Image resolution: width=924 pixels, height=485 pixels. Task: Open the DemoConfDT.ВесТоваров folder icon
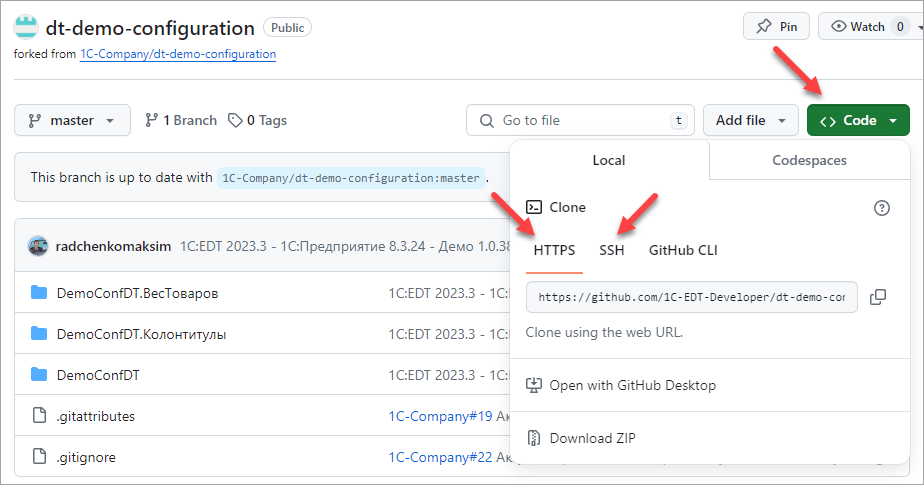point(39,293)
